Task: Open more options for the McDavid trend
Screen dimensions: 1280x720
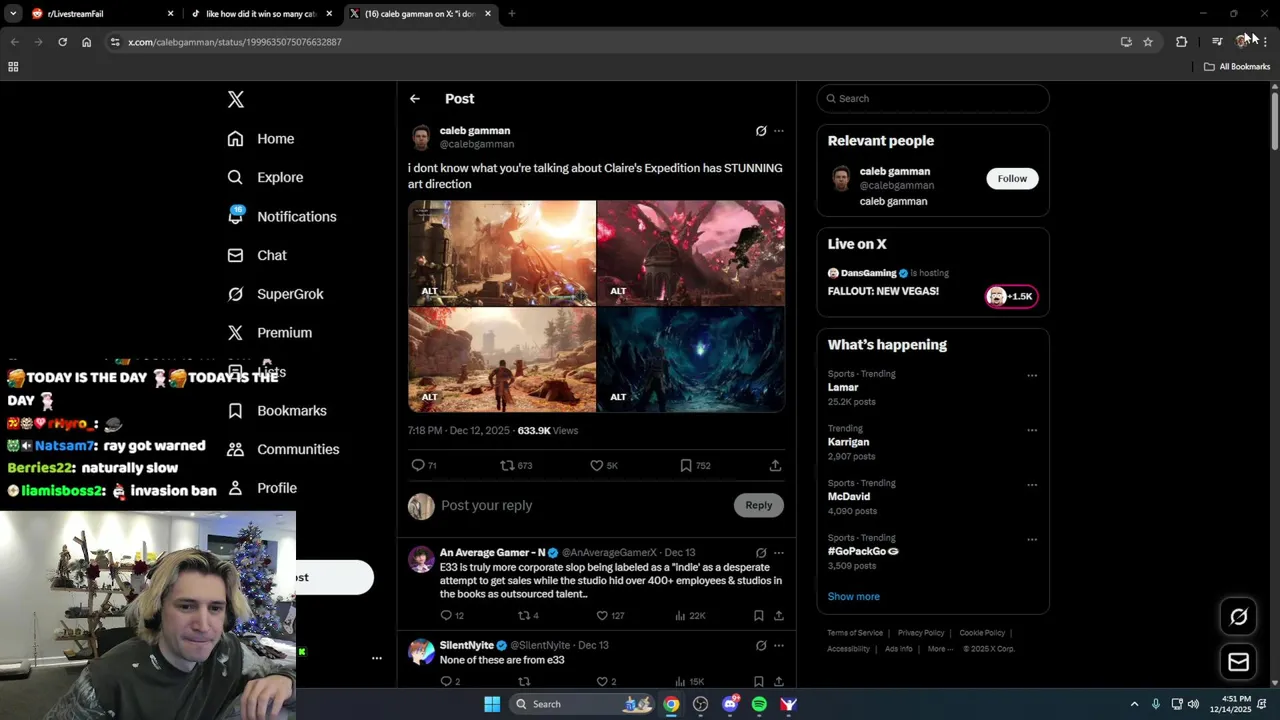Action: click(x=1032, y=485)
